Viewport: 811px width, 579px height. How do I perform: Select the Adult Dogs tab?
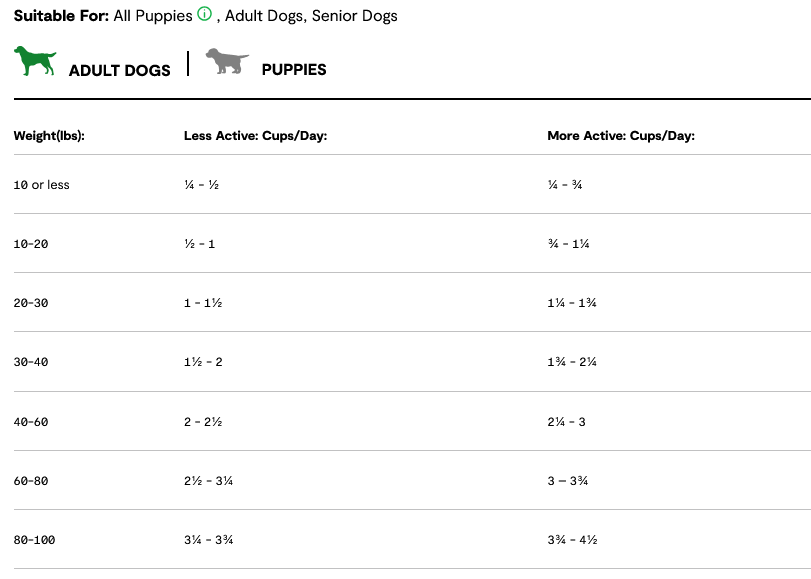[x=119, y=70]
